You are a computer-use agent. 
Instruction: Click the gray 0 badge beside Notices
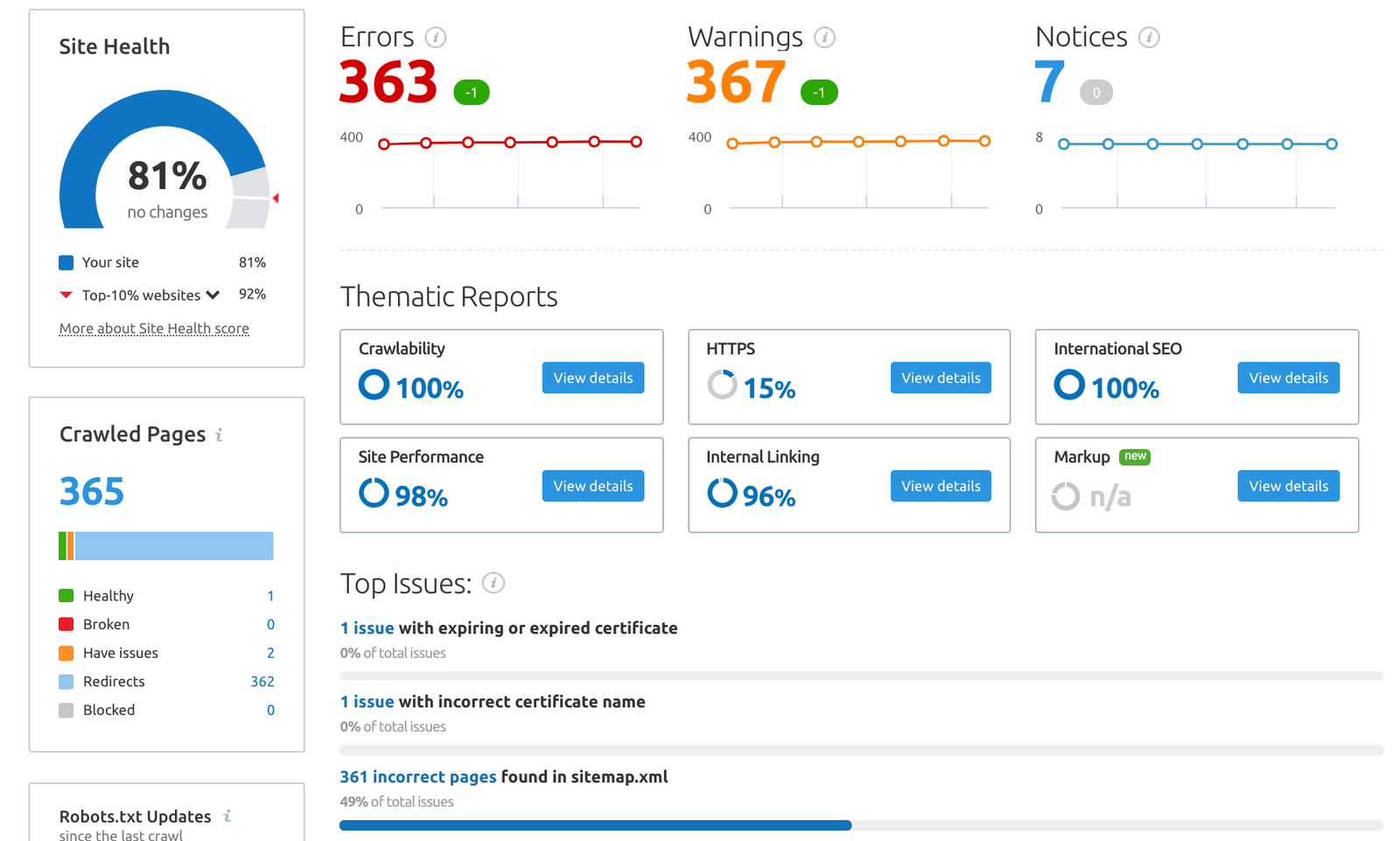coord(1095,92)
